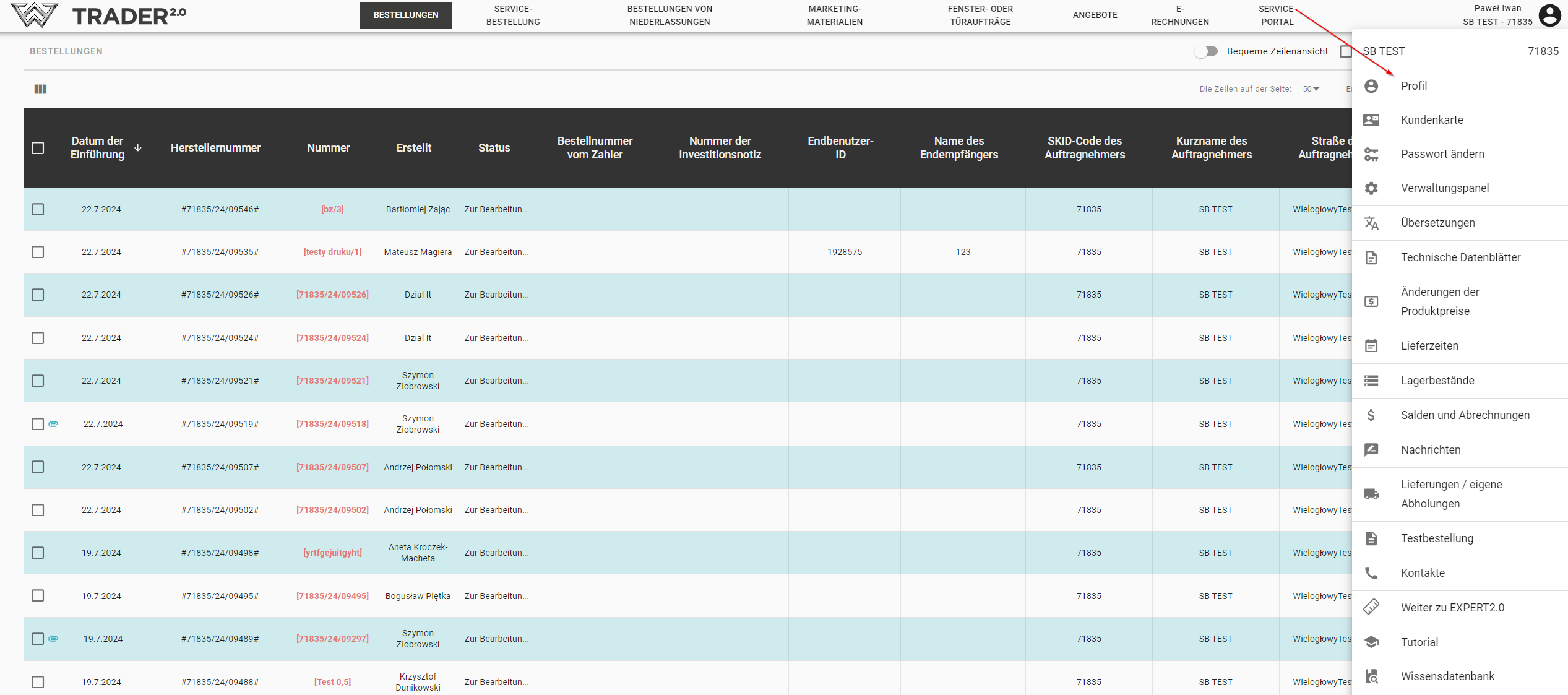Open order link [71835/24/09526]
1568x695 pixels.
(x=332, y=295)
